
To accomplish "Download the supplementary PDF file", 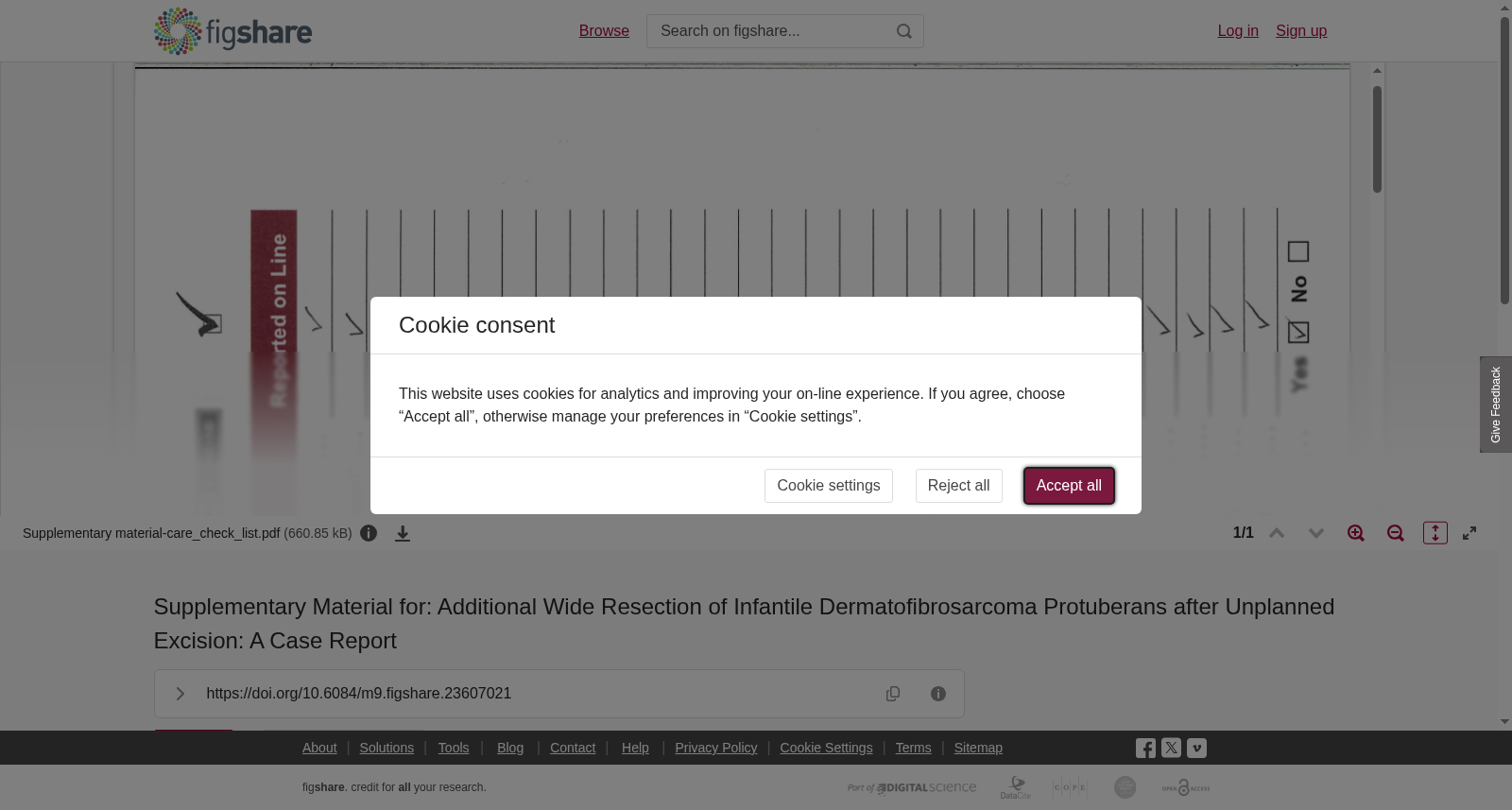I will coord(403,534).
